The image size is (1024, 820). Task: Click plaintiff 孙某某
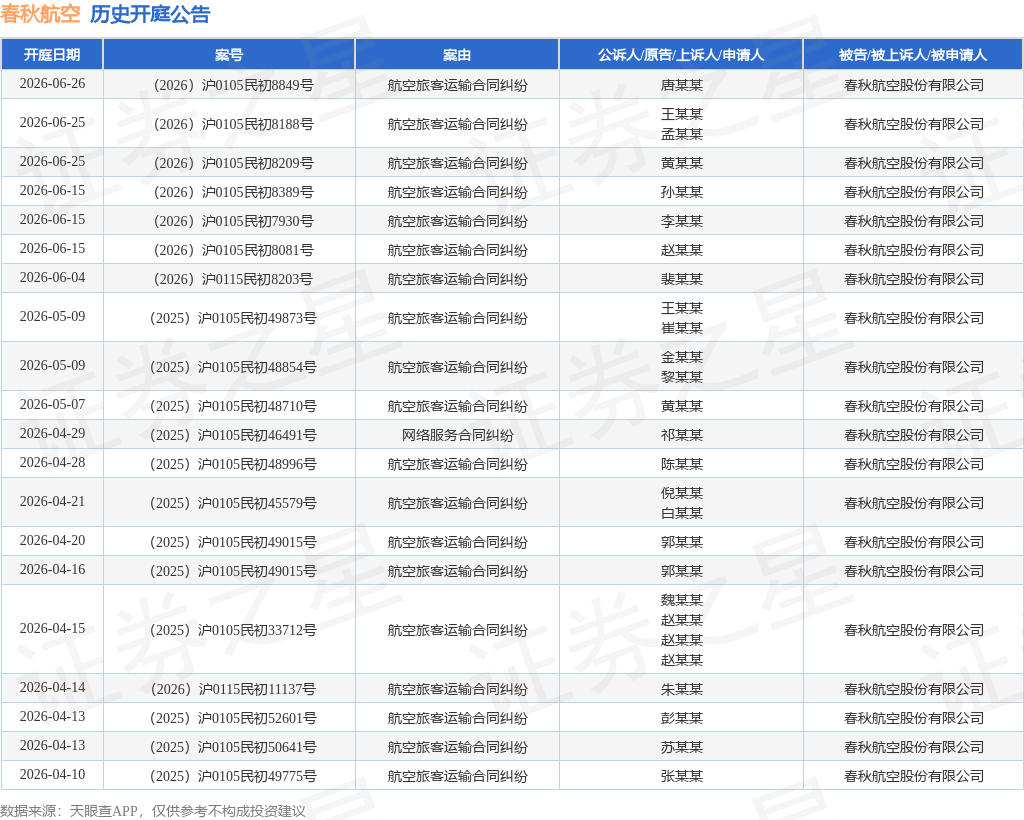coord(682,192)
